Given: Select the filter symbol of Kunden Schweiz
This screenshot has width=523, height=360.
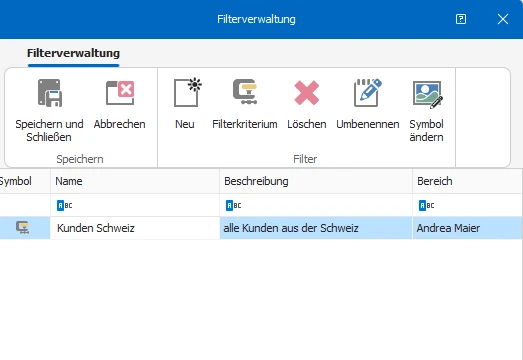Looking at the screenshot, I should coord(23,228).
